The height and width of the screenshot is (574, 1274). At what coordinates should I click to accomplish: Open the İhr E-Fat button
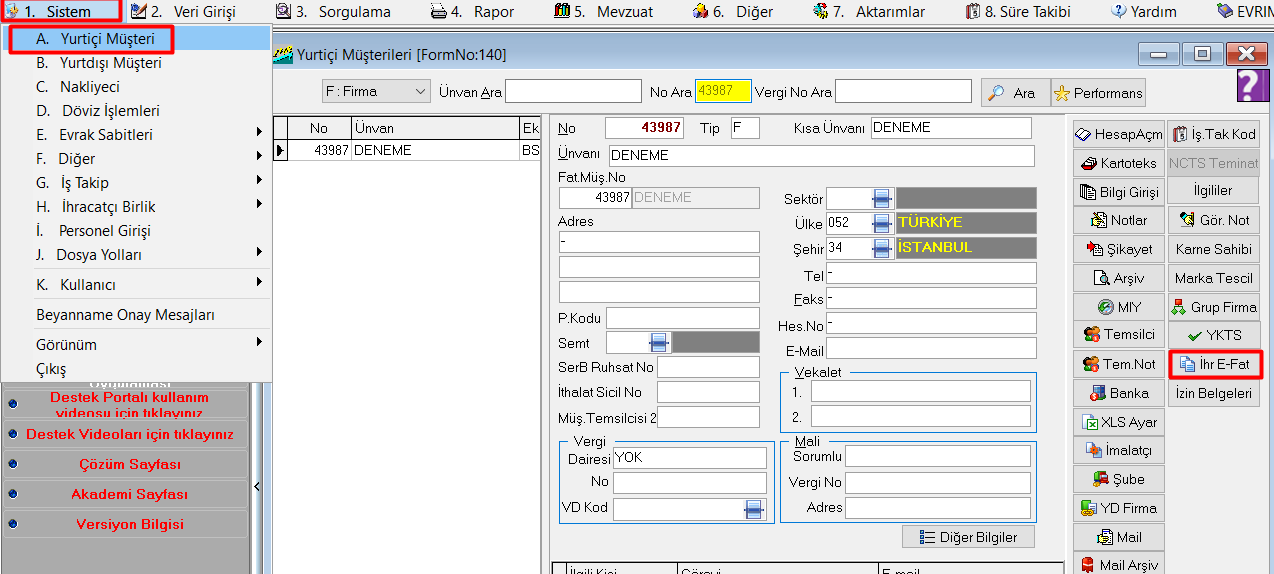point(1215,364)
